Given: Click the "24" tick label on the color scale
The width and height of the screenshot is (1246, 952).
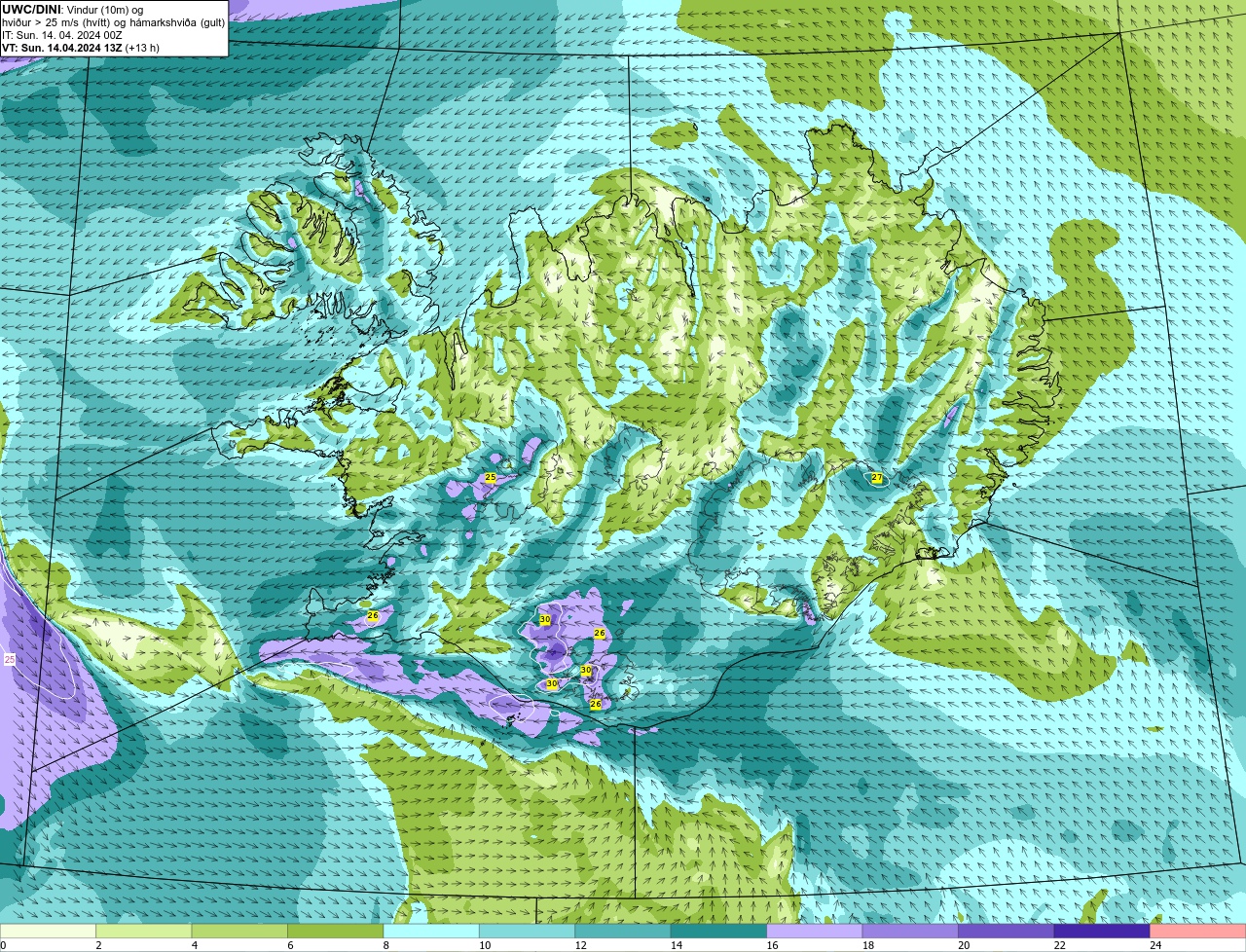Looking at the screenshot, I should (1155, 945).
